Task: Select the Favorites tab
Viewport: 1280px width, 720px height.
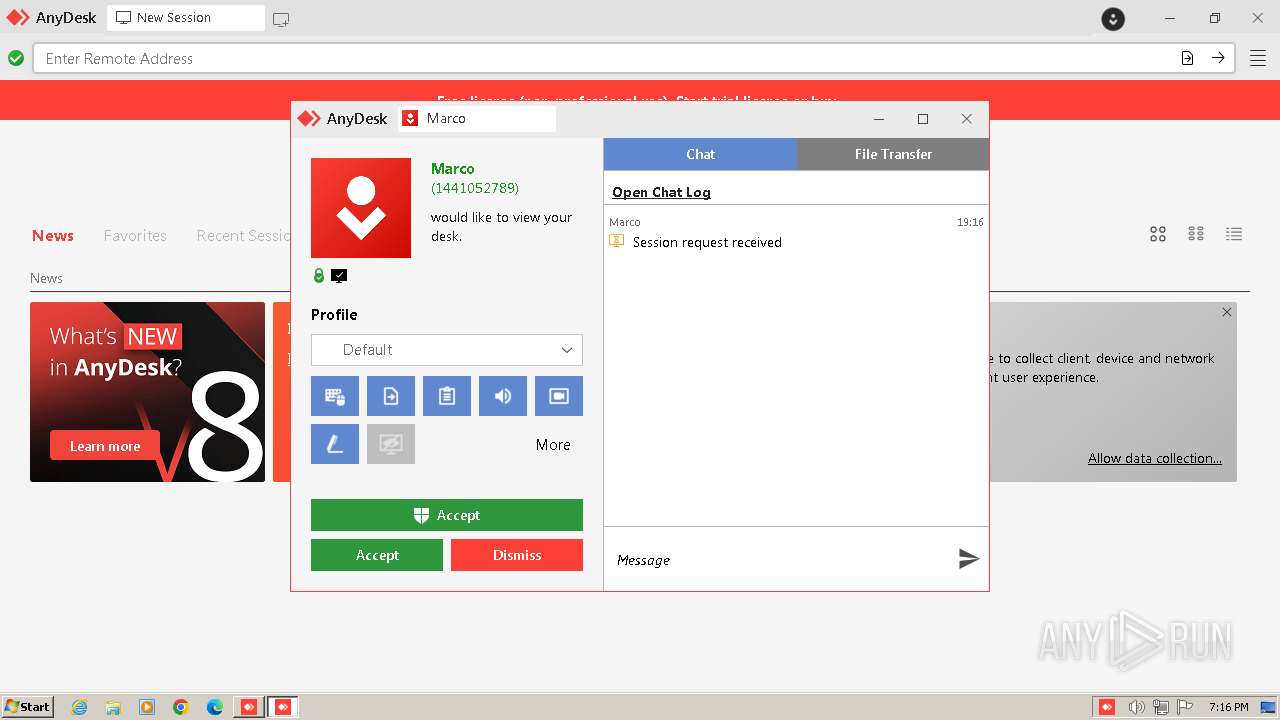Action: (x=135, y=236)
